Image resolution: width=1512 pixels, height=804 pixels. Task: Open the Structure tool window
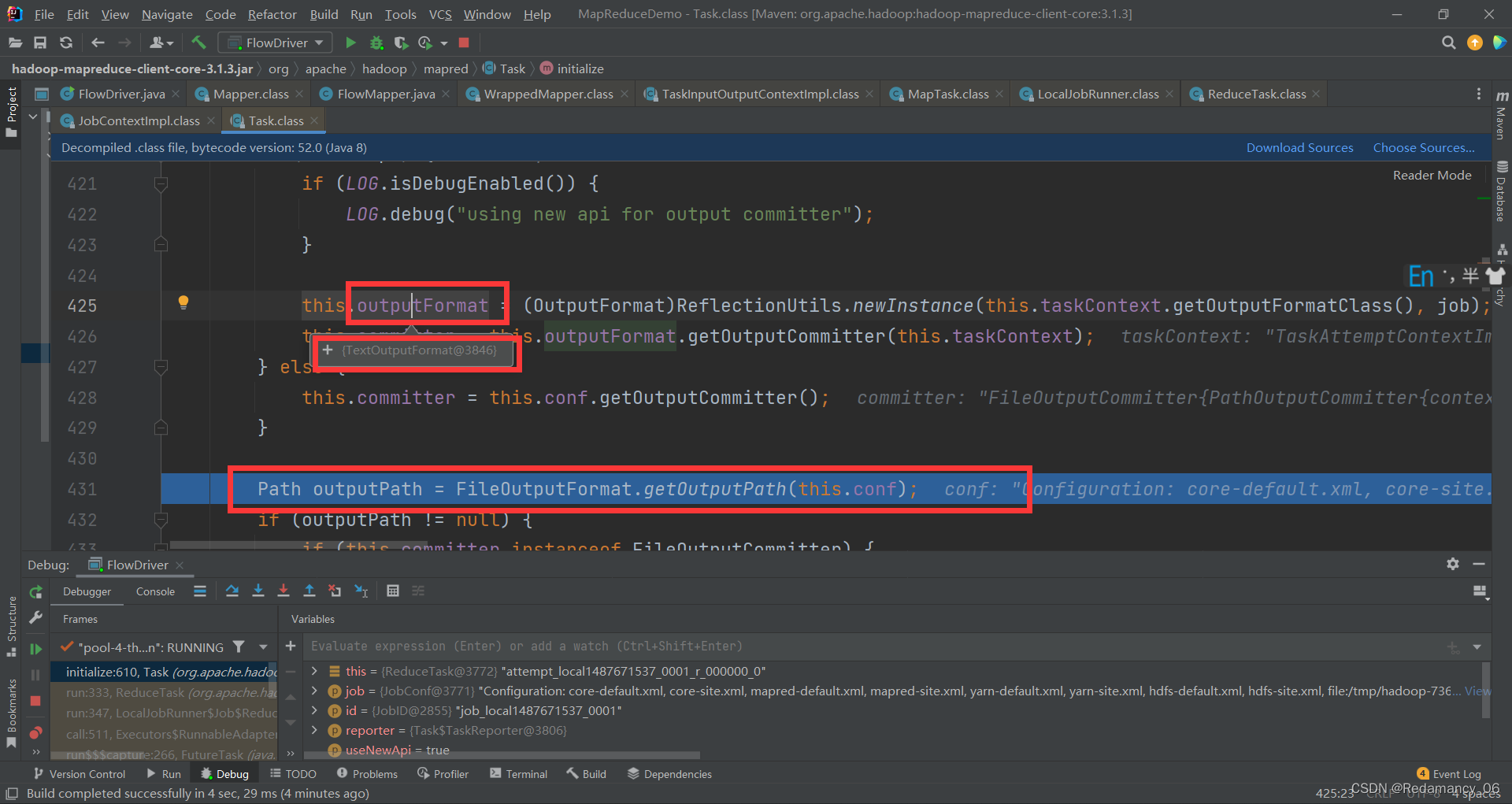(11, 626)
